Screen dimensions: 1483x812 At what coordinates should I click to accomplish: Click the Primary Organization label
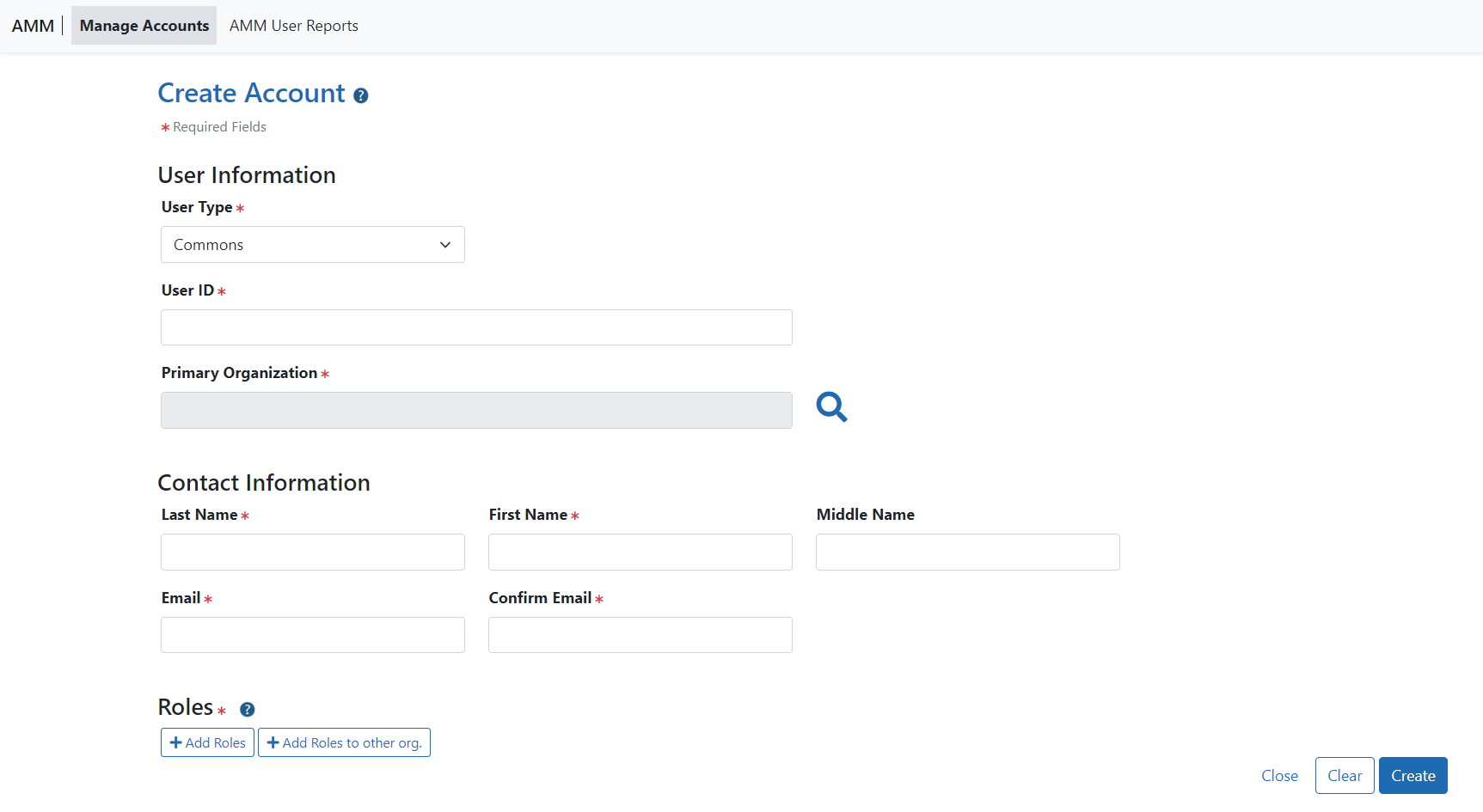(x=239, y=373)
